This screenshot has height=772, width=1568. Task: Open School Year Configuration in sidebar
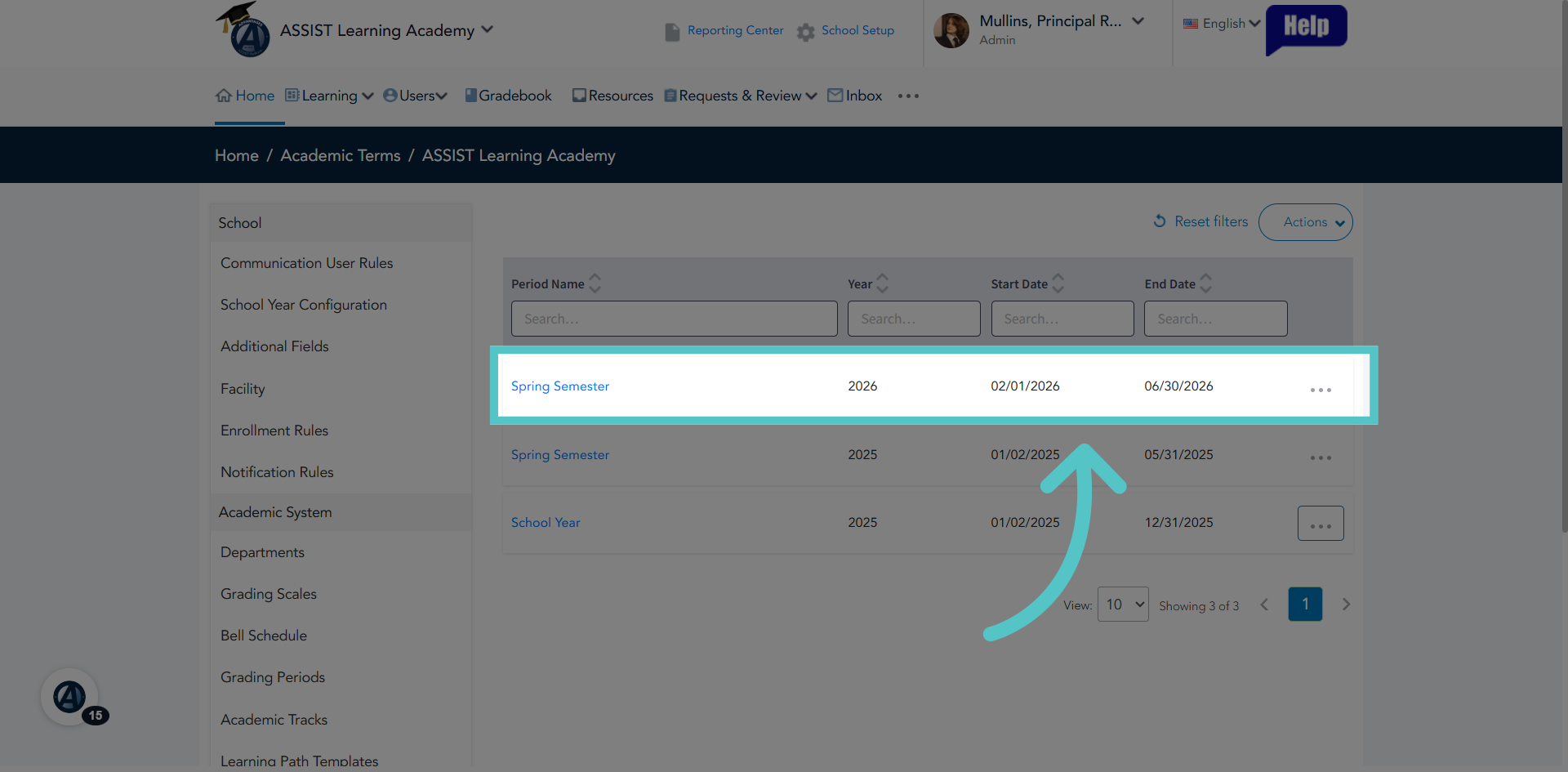coord(304,305)
